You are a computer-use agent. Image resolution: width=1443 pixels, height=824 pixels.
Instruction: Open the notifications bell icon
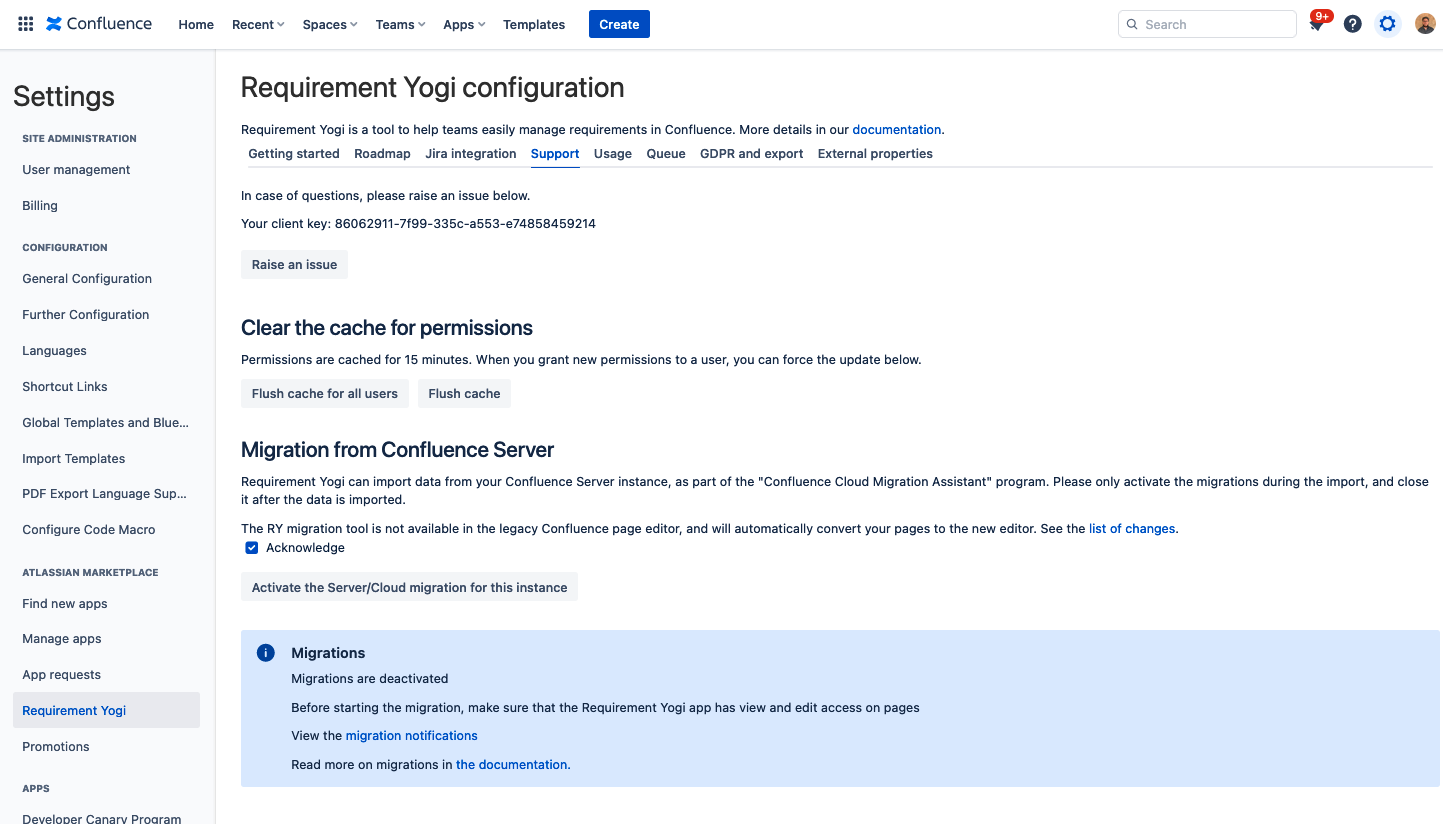1317,24
